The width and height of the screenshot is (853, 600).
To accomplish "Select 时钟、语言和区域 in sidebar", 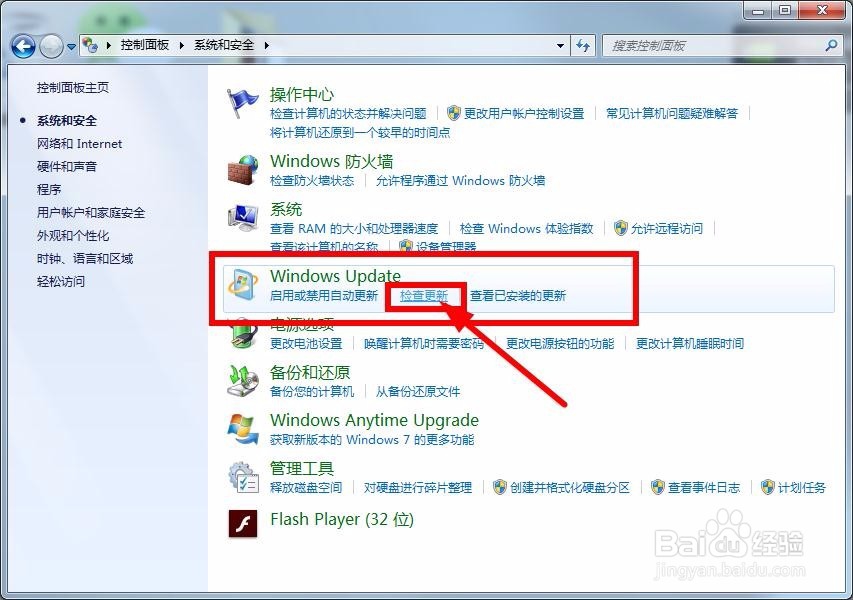I will (x=85, y=258).
